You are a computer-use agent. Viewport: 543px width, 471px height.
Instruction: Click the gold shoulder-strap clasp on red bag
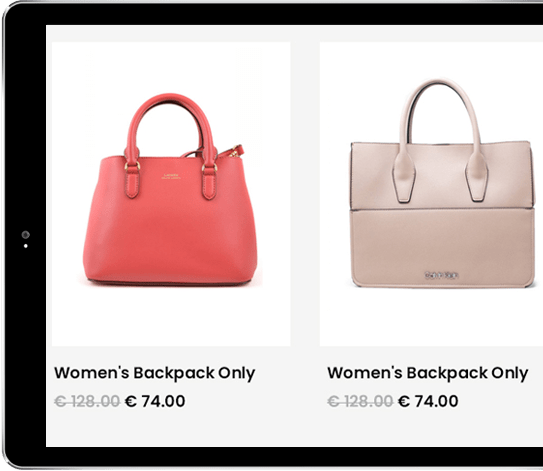tap(235, 151)
